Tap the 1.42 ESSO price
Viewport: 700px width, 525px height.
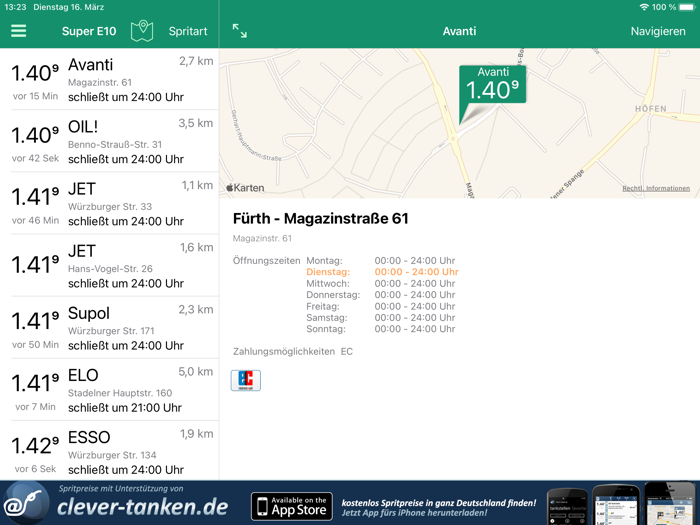[35, 446]
